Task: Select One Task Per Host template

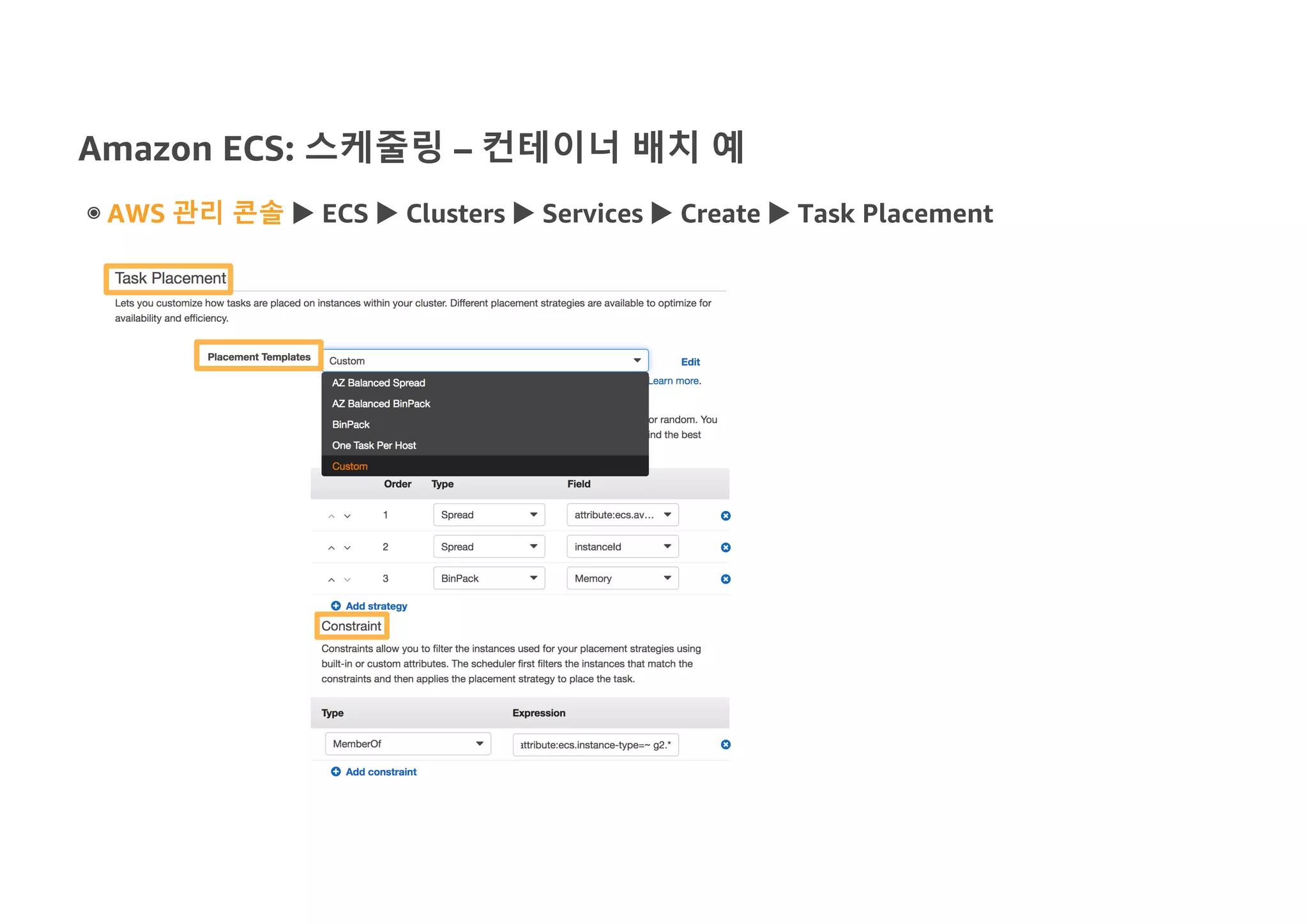Action: tap(374, 446)
